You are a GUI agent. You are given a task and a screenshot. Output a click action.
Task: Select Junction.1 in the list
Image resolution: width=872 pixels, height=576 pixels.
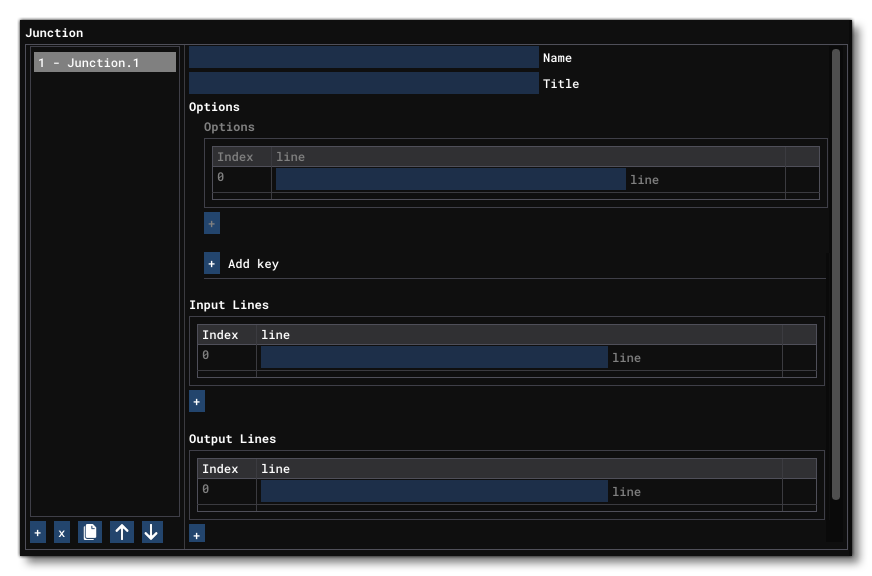[105, 63]
